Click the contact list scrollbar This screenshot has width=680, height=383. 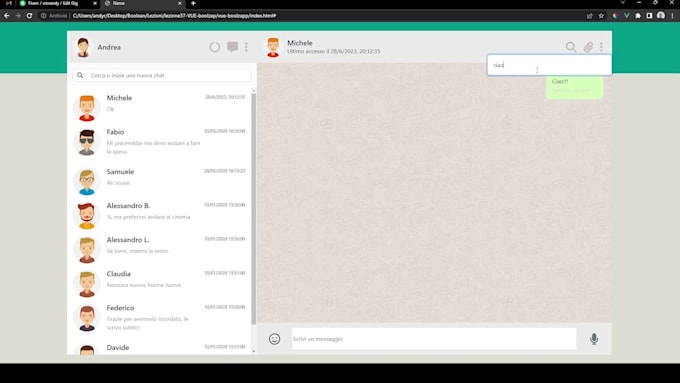pyautogui.click(x=254, y=208)
